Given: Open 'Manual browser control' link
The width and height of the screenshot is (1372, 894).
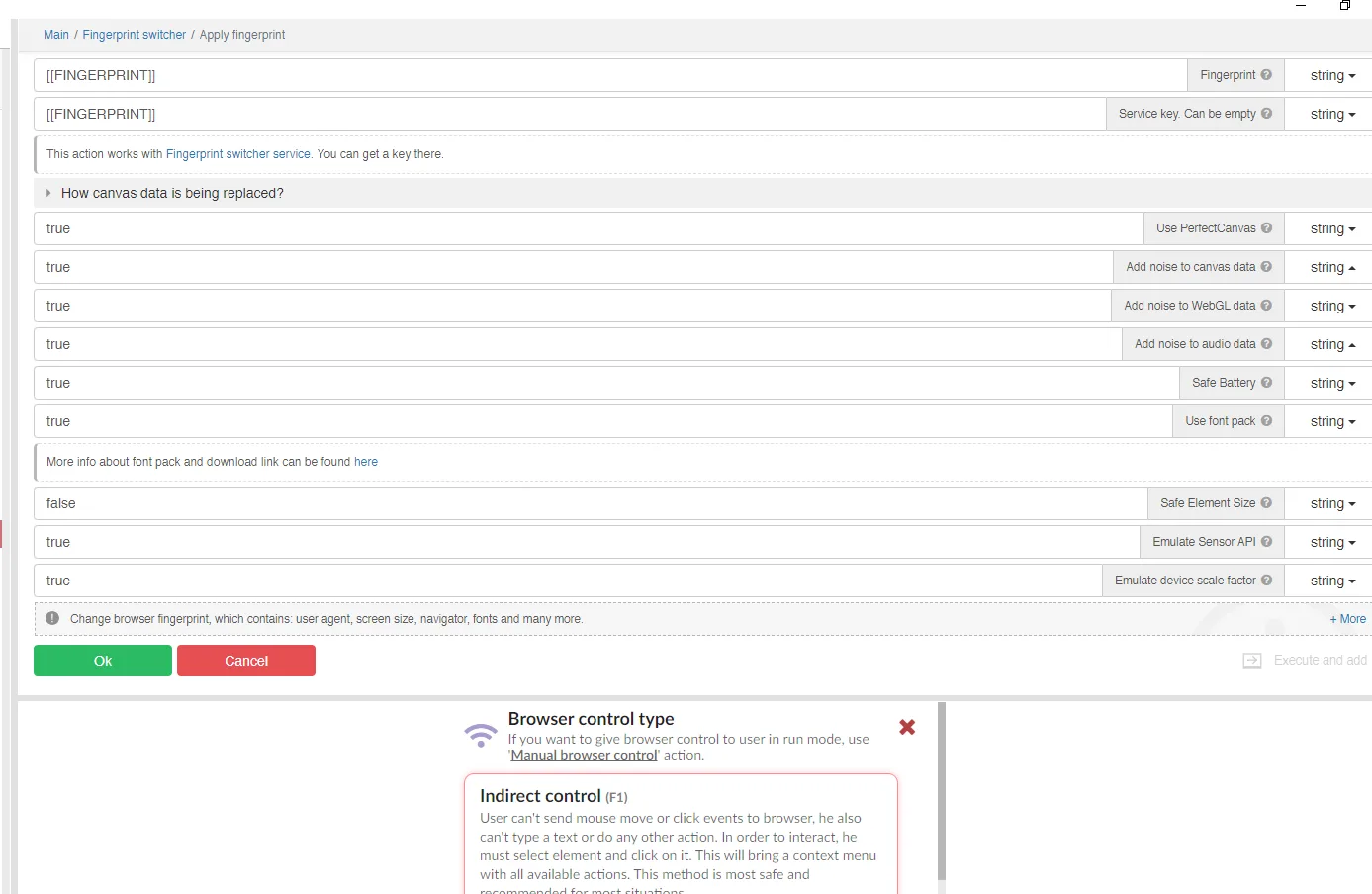Looking at the screenshot, I should [584, 755].
